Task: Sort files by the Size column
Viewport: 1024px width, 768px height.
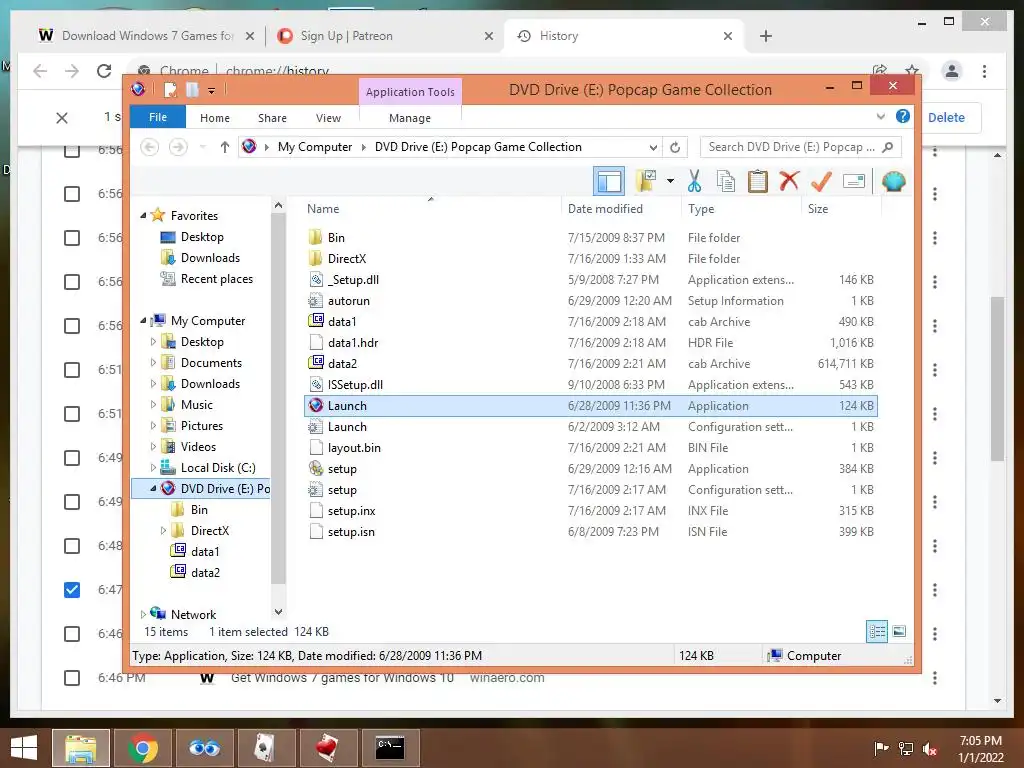Action: click(818, 209)
